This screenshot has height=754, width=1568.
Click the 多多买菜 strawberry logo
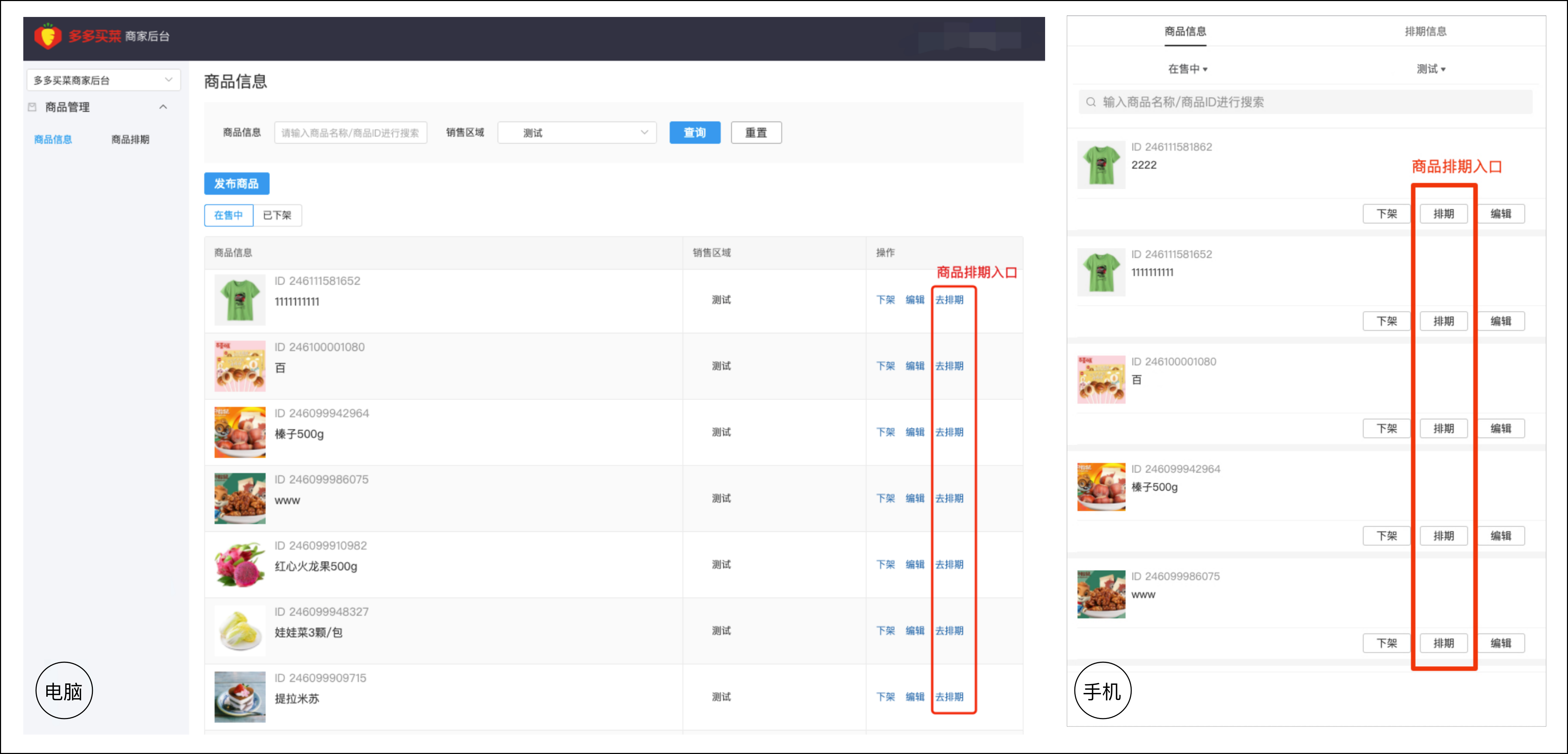coord(48,36)
